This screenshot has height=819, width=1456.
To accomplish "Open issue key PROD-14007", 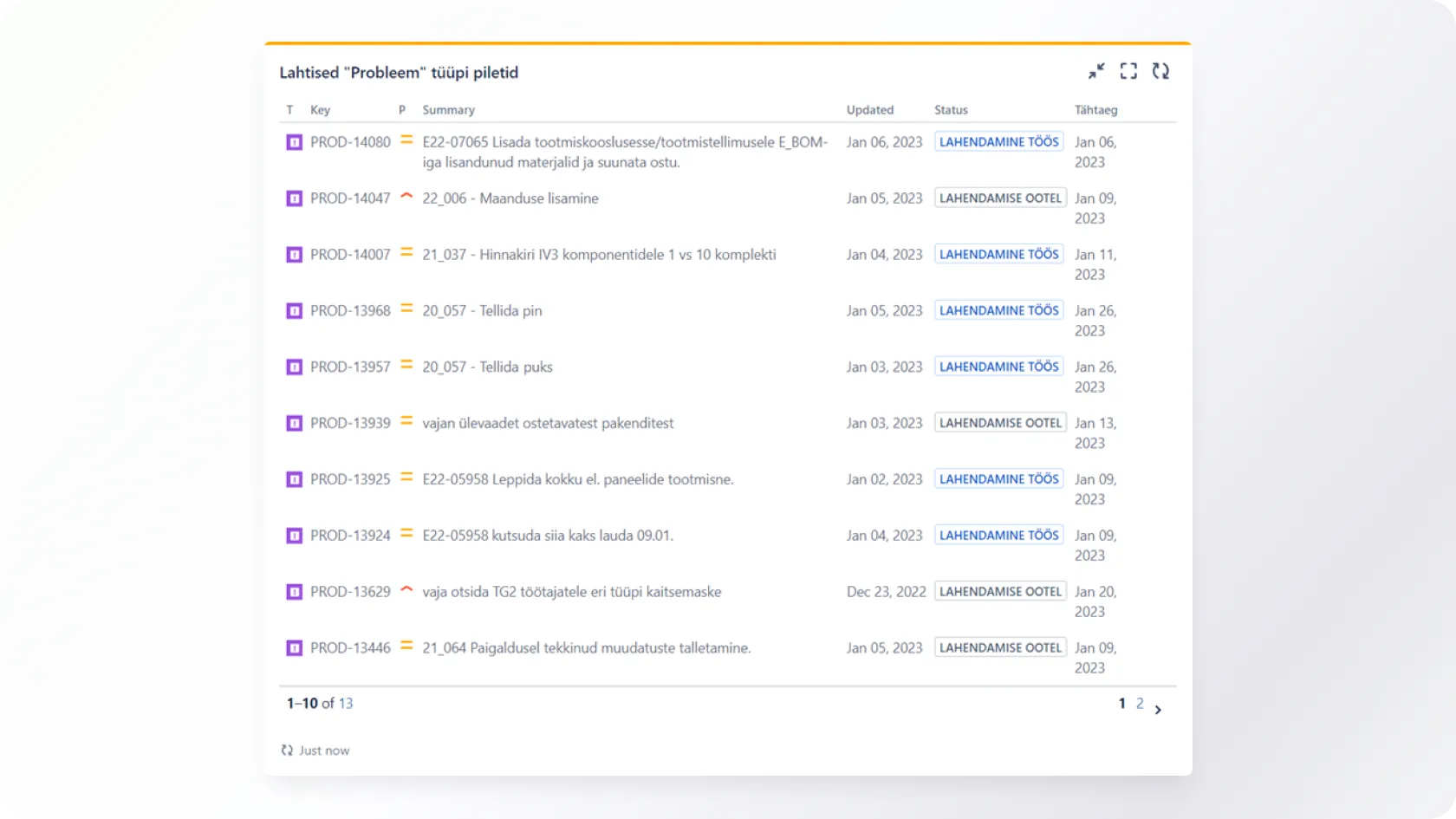I will coord(350,255).
